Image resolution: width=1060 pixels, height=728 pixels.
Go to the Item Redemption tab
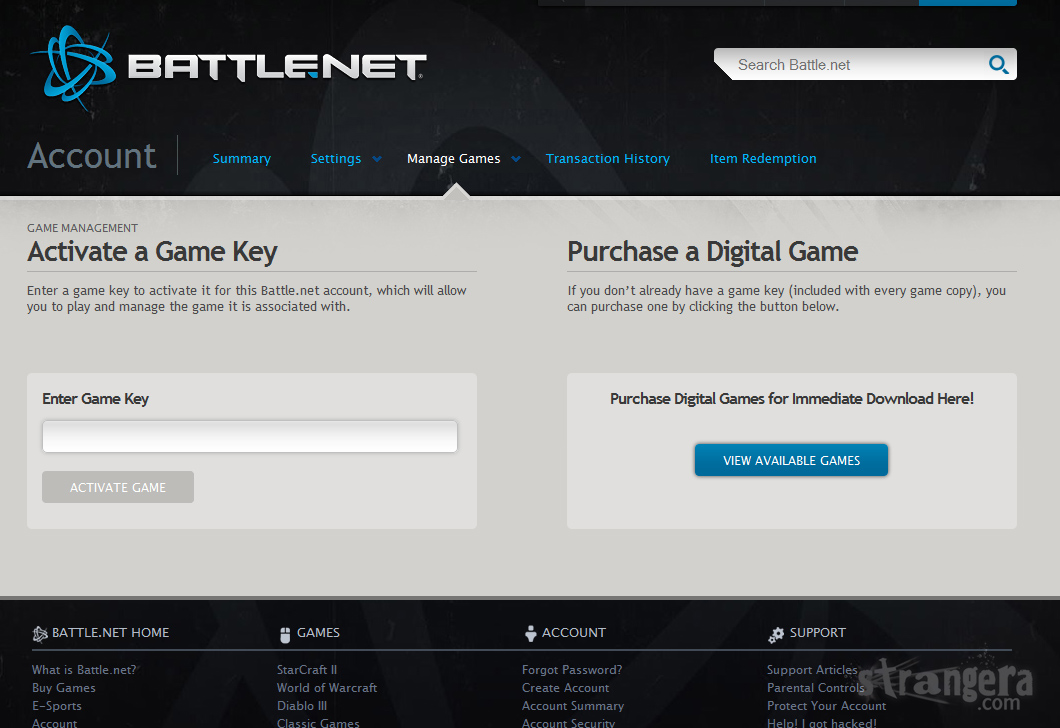tap(763, 159)
